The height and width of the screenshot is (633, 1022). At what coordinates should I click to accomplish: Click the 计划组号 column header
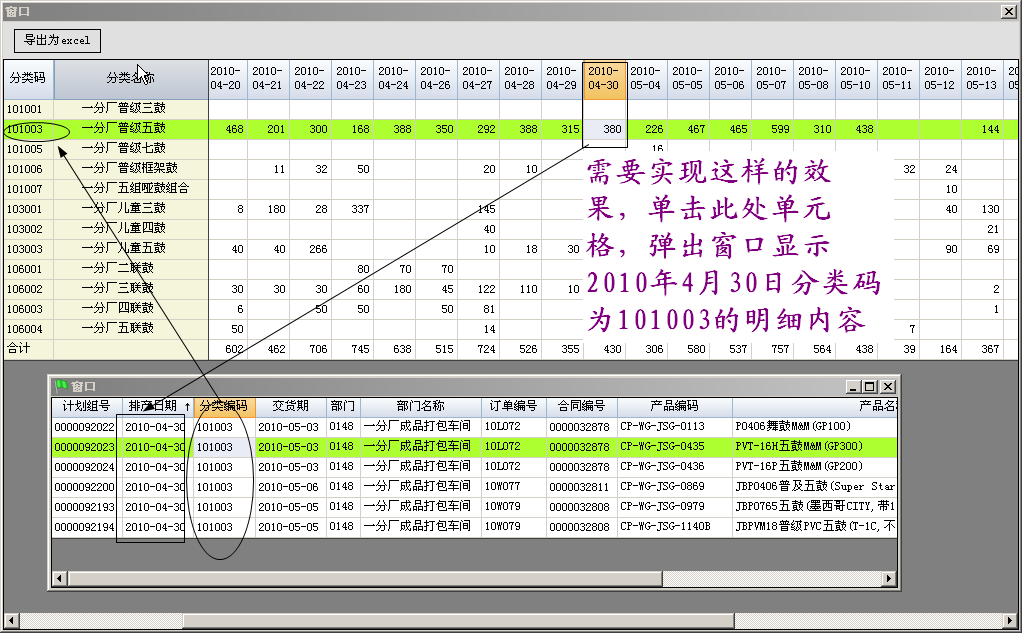click(87, 406)
